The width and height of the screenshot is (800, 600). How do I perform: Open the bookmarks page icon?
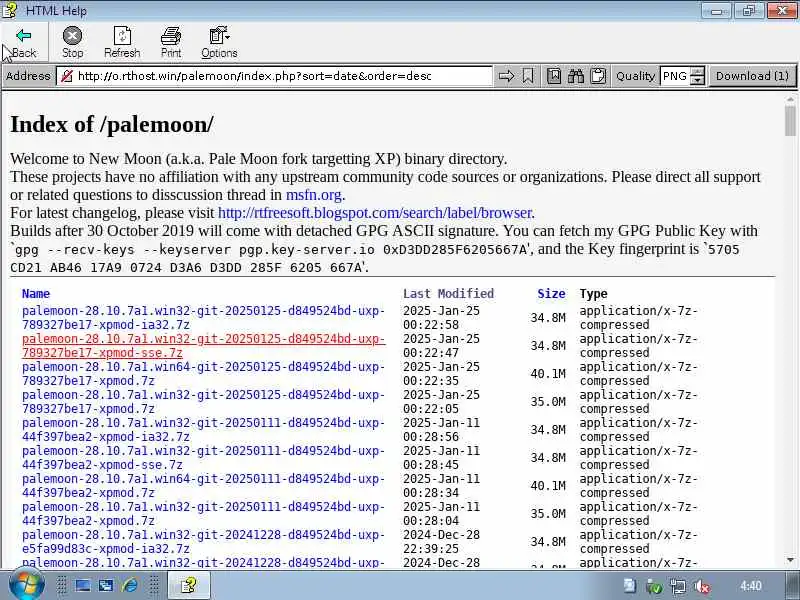tap(554, 76)
